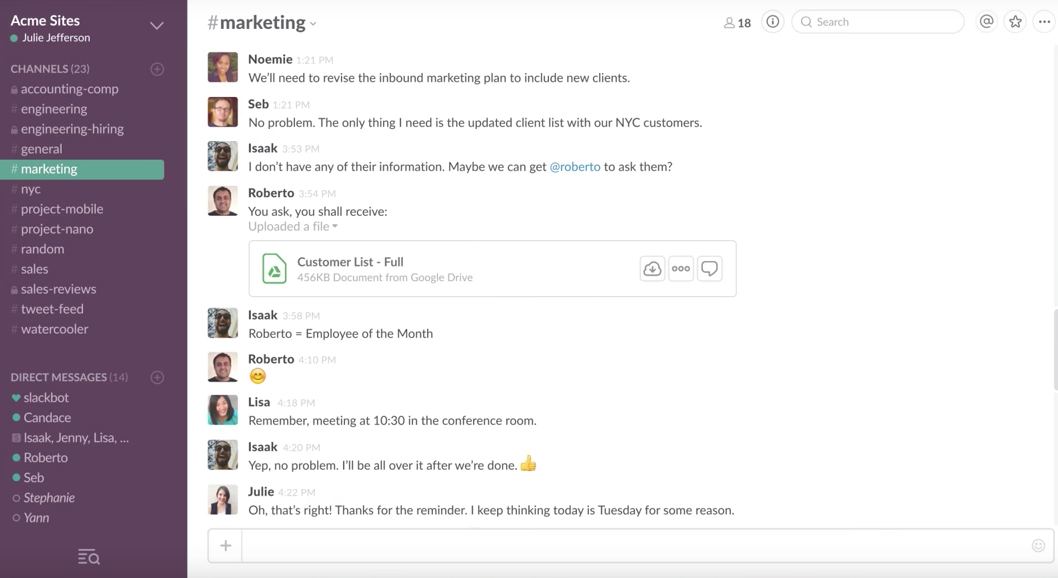Start a new direct message with plus icon
Viewport: 1058px width, 578px height.
[x=157, y=377]
